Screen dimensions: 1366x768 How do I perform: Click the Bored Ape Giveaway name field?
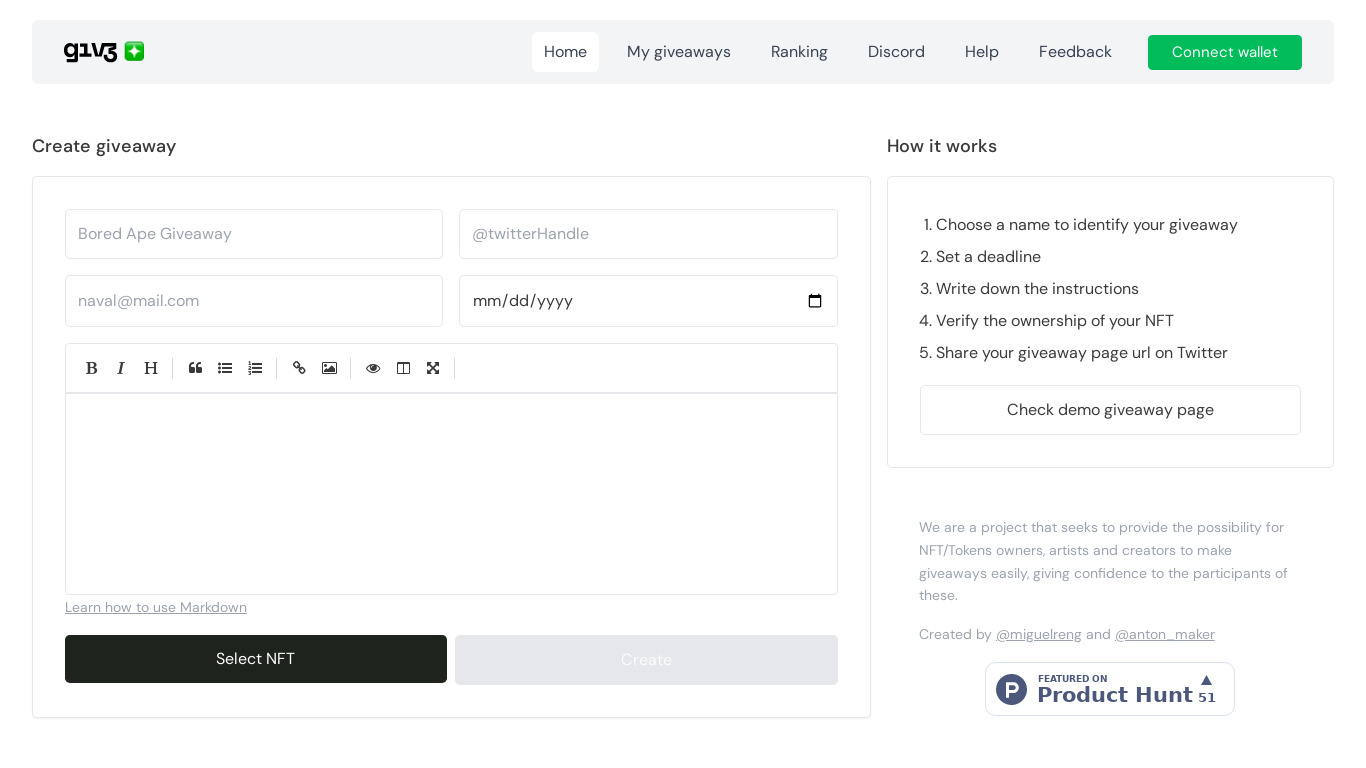tap(254, 234)
